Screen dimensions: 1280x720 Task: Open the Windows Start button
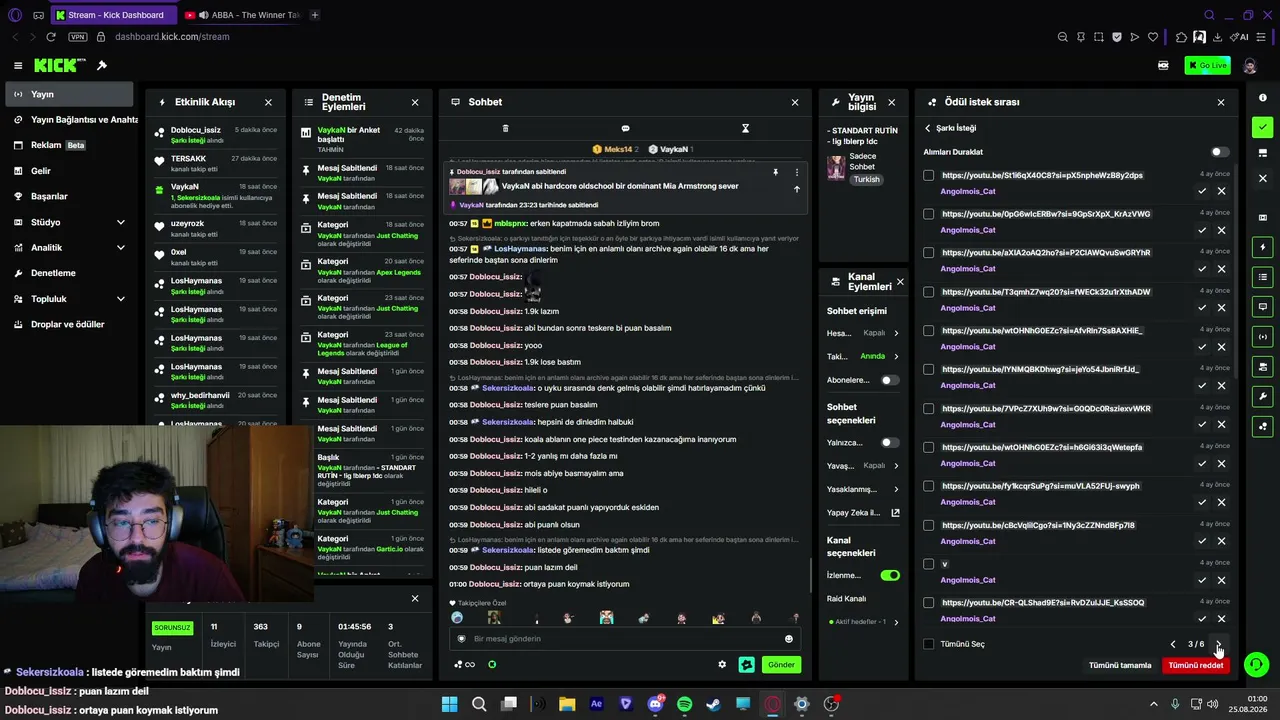coord(449,704)
